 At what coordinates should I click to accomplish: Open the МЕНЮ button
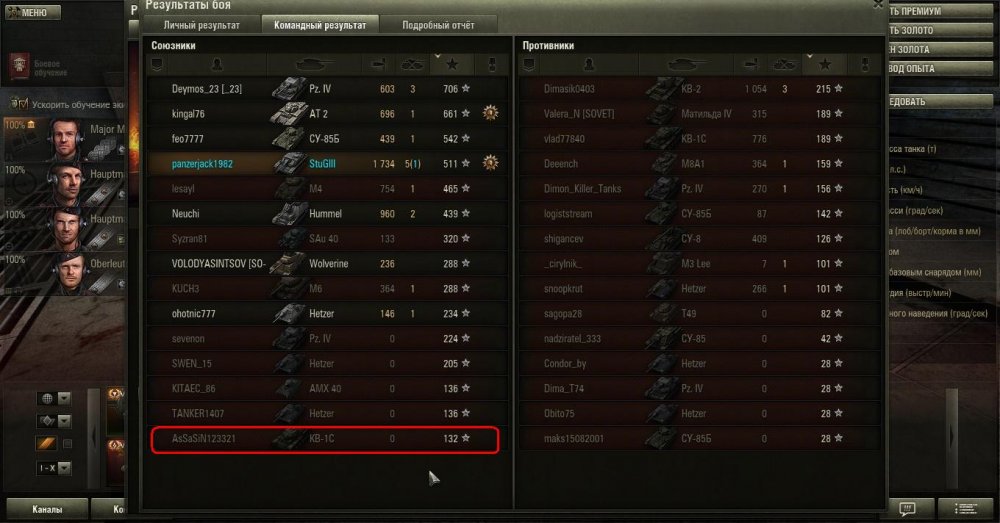point(33,12)
